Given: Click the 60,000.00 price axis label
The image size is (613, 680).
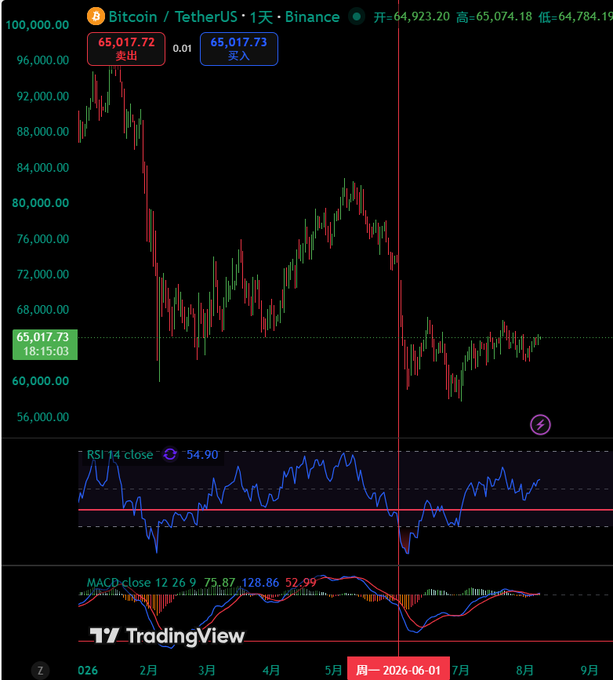Looking at the screenshot, I should coord(40,381).
